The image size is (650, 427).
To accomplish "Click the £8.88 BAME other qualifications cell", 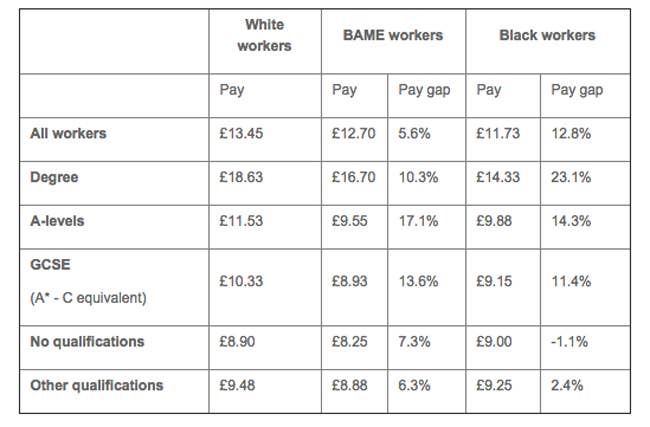I will (349, 386).
